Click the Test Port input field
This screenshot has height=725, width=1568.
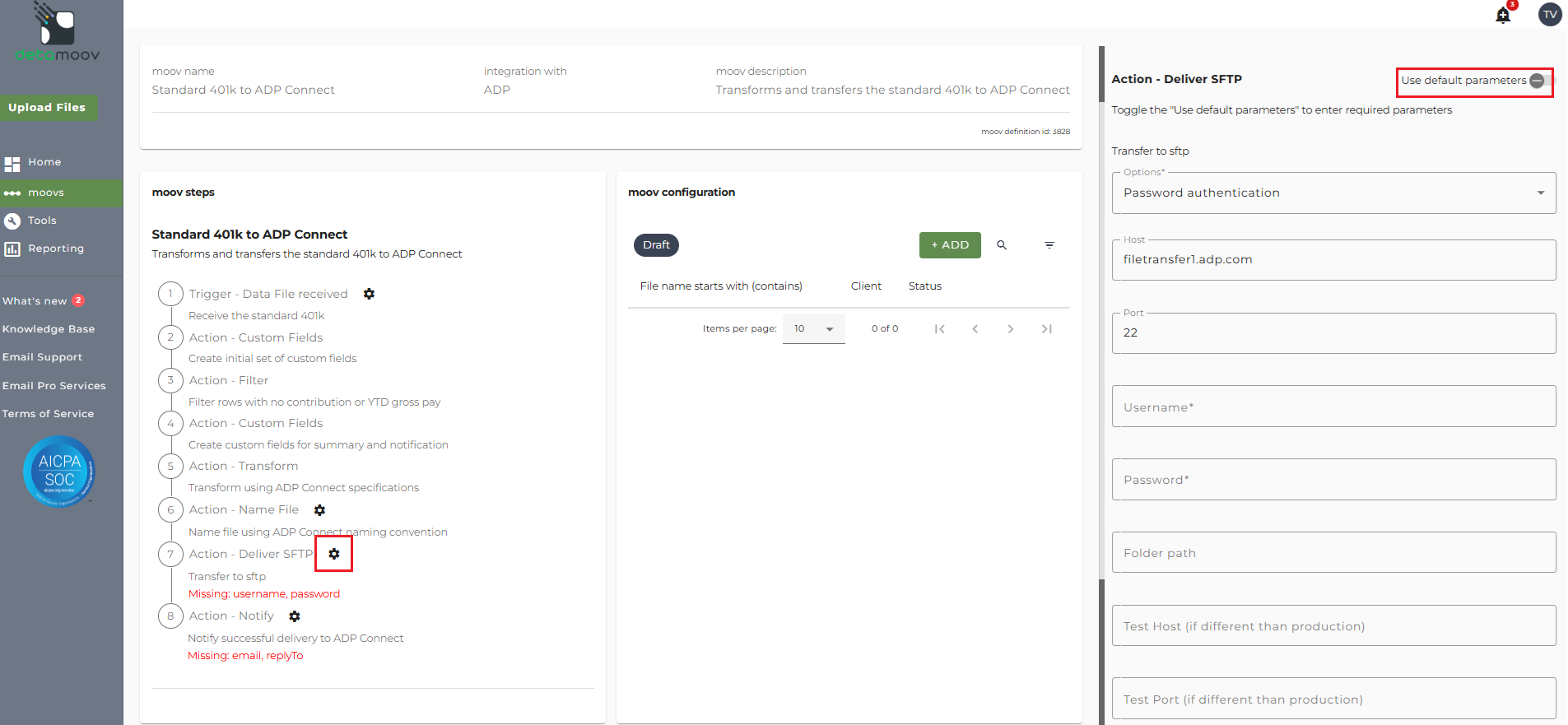(x=1333, y=699)
